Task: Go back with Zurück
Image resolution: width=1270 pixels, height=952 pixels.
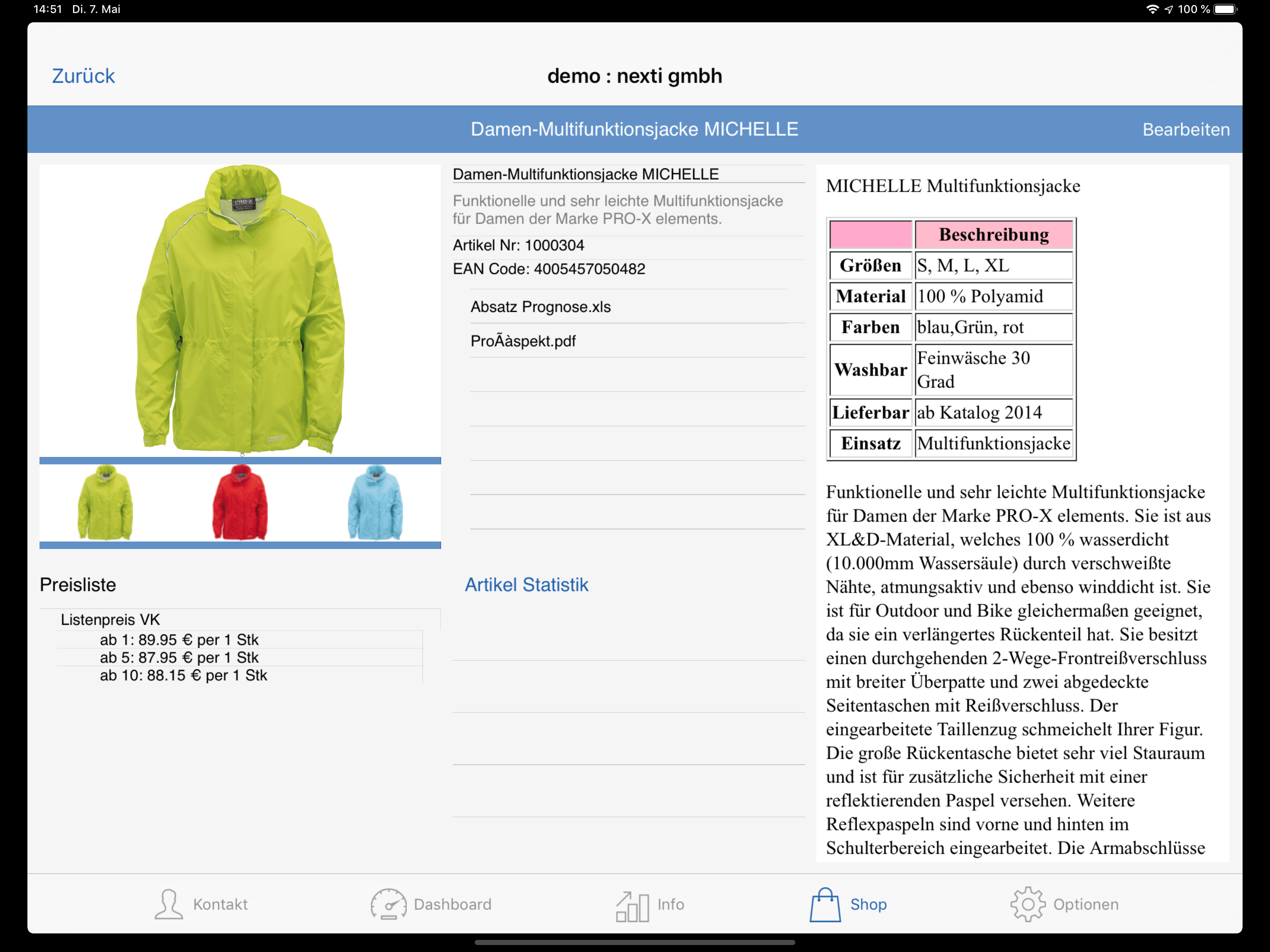Action: pyautogui.click(x=83, y=76)
